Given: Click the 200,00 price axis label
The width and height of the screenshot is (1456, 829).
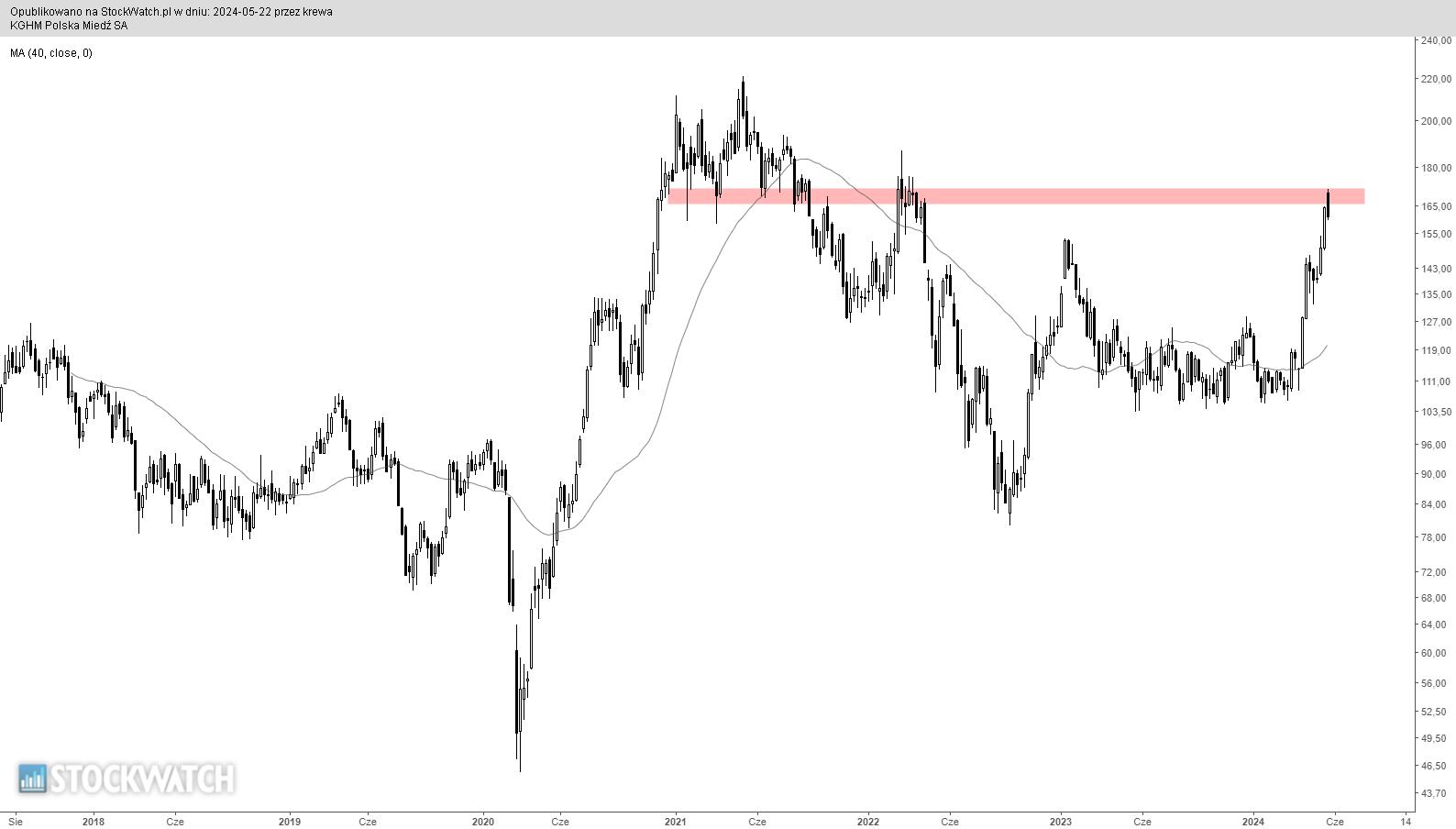Looking at the screenshot, I should coord(1435,121).
